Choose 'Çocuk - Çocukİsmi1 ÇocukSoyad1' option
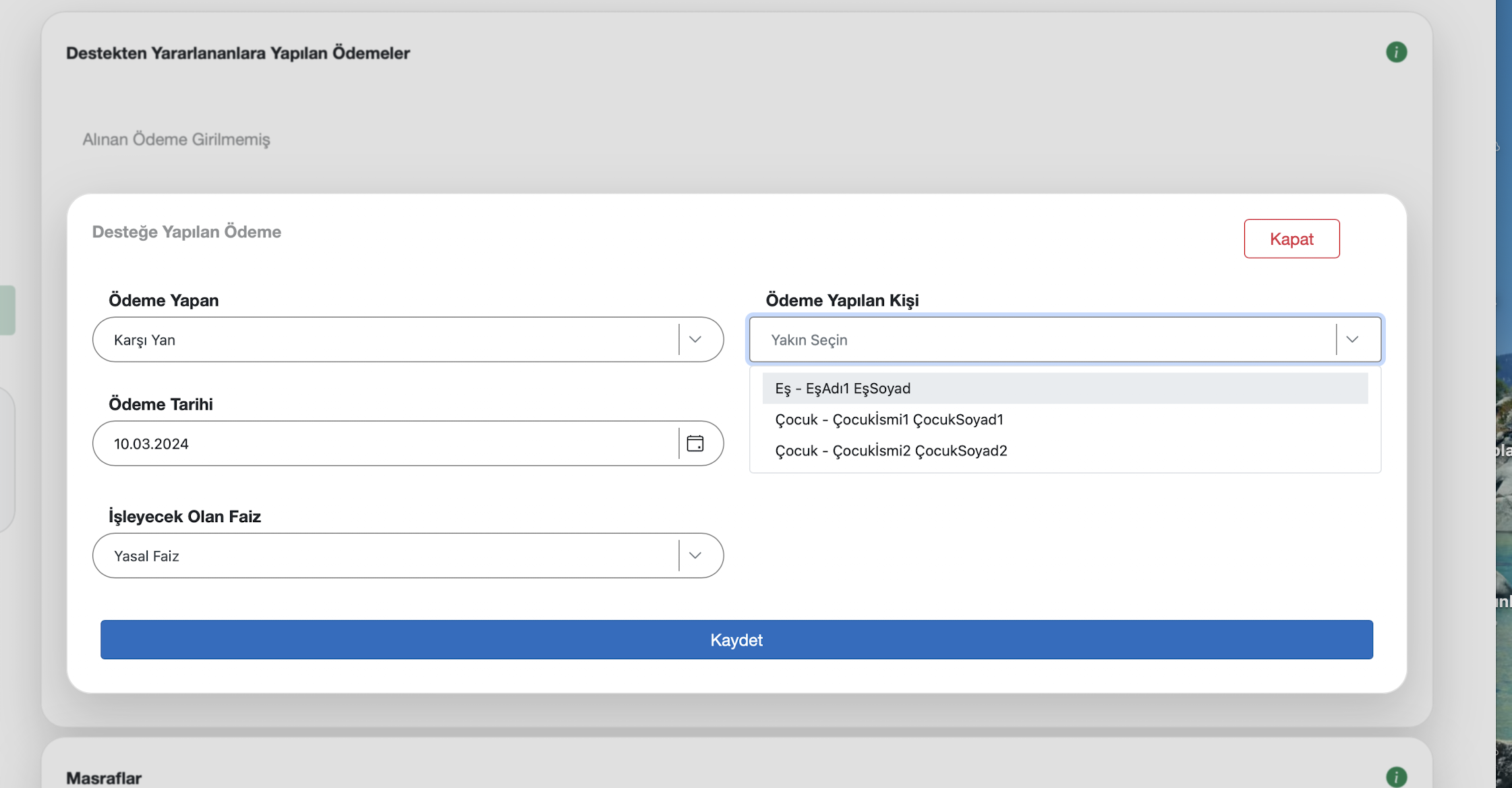The height and width of the screenshot is (788, 1512). (889, 420)
